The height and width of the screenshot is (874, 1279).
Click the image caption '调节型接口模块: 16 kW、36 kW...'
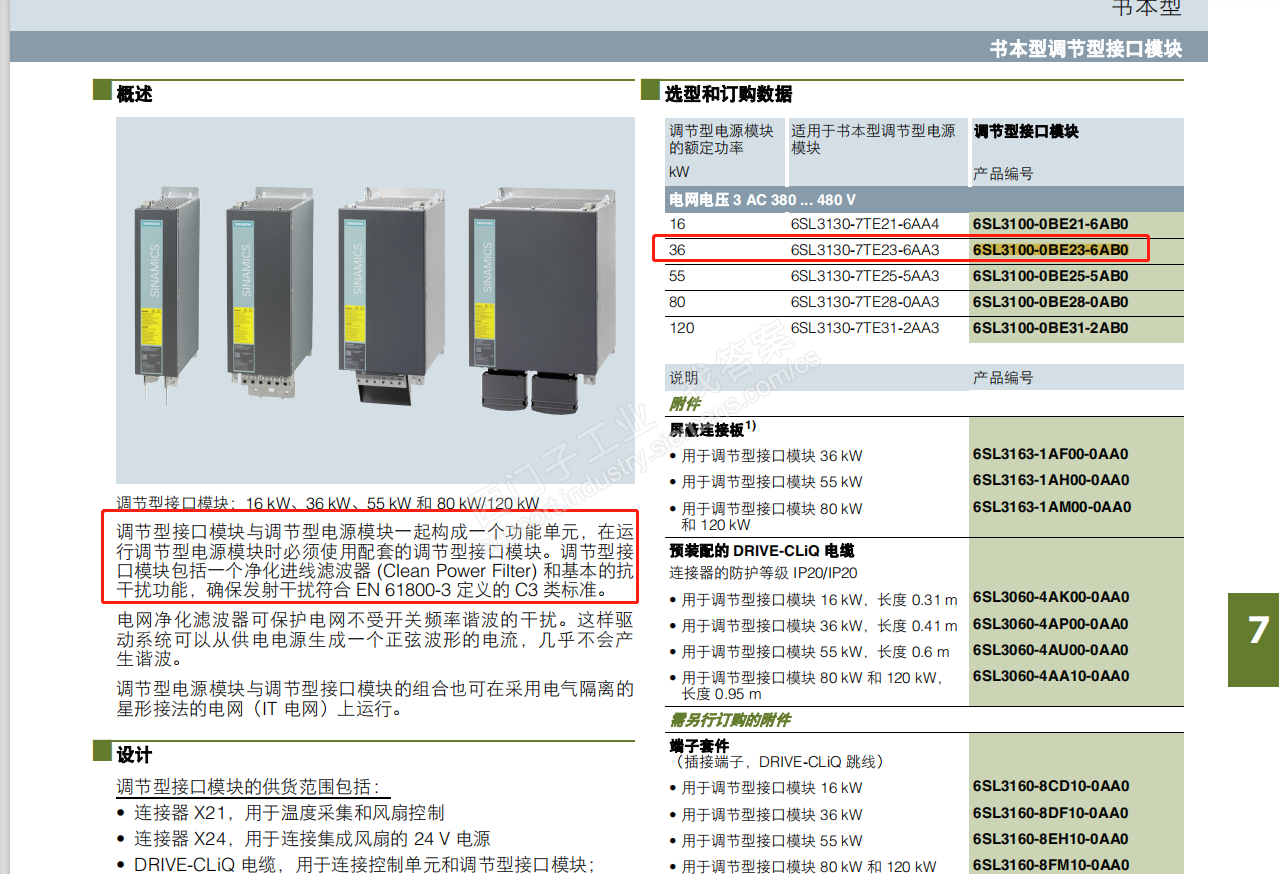[328, 503]
